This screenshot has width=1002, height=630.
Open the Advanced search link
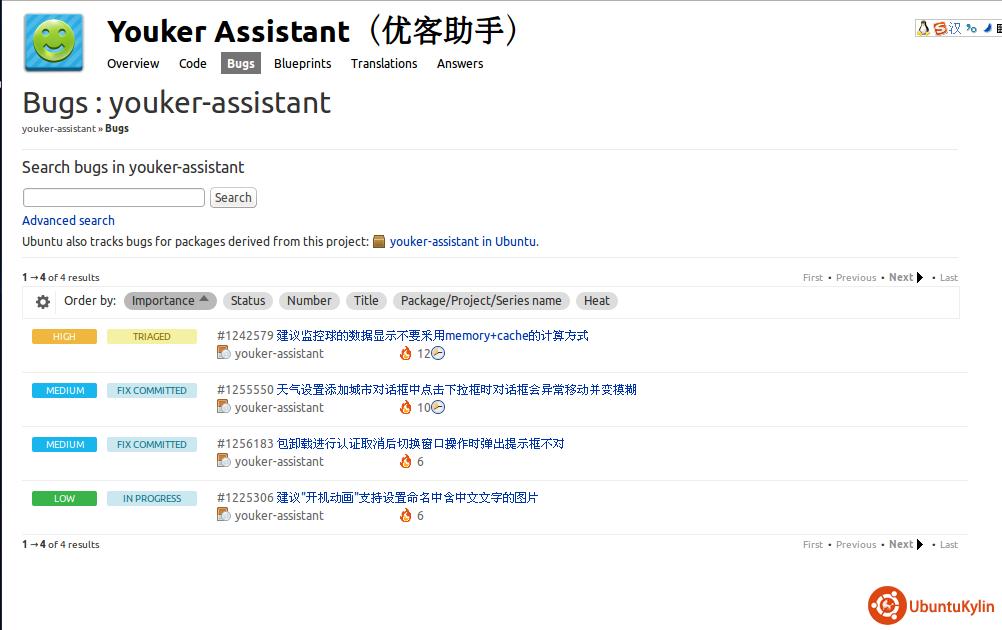[x=68, y=220]
